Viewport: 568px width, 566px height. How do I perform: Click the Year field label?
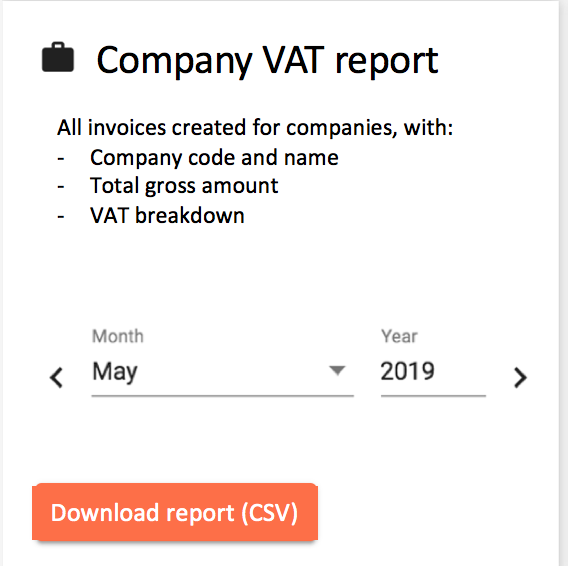(x=399, y=336)
